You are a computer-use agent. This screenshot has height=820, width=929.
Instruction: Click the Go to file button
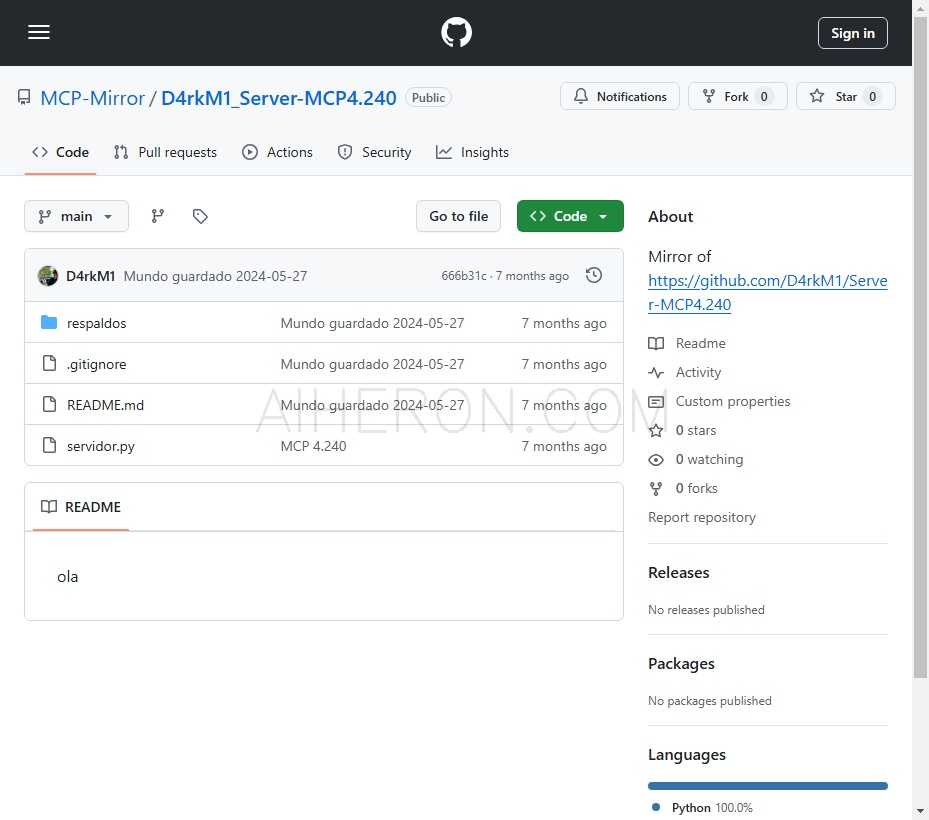459,216
